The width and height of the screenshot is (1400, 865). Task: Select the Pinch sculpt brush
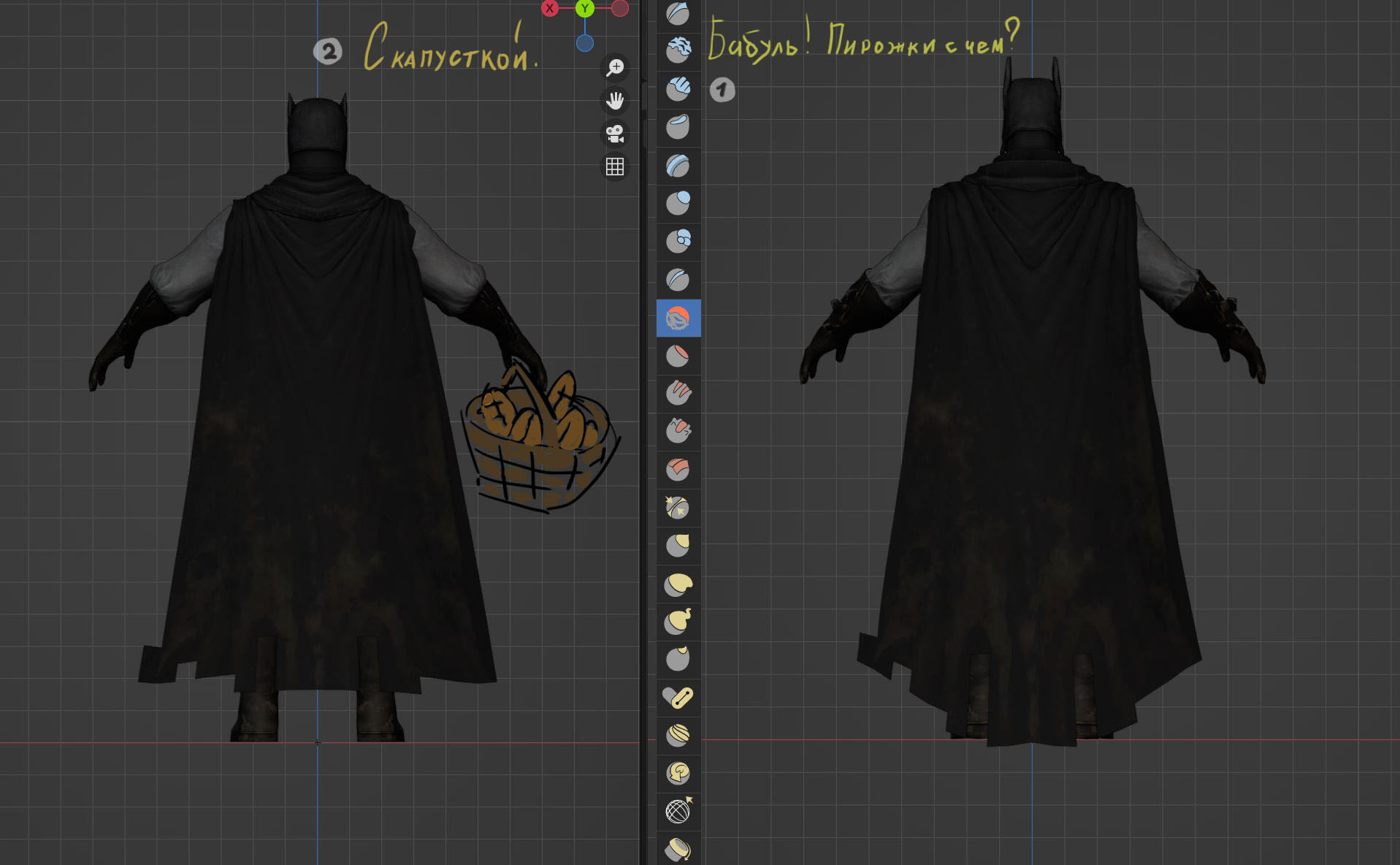coord(678,507)
